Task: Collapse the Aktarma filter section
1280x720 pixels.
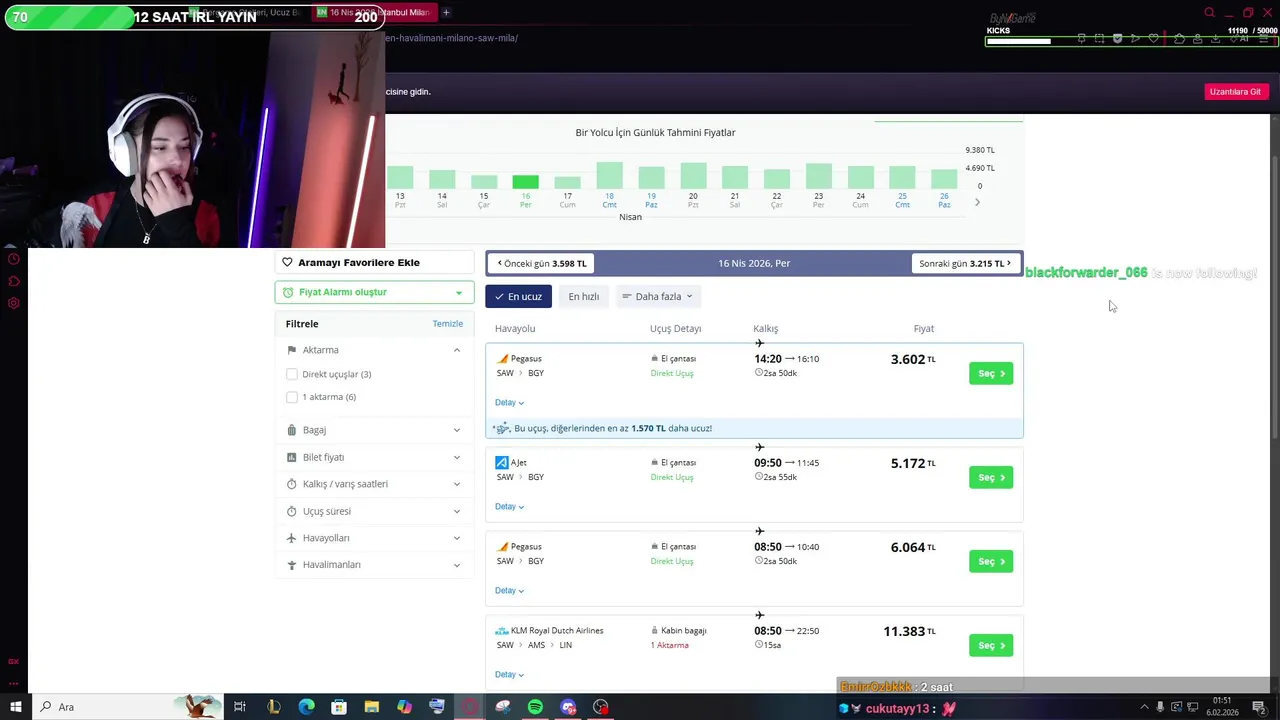Action: [x=457, y=350]
